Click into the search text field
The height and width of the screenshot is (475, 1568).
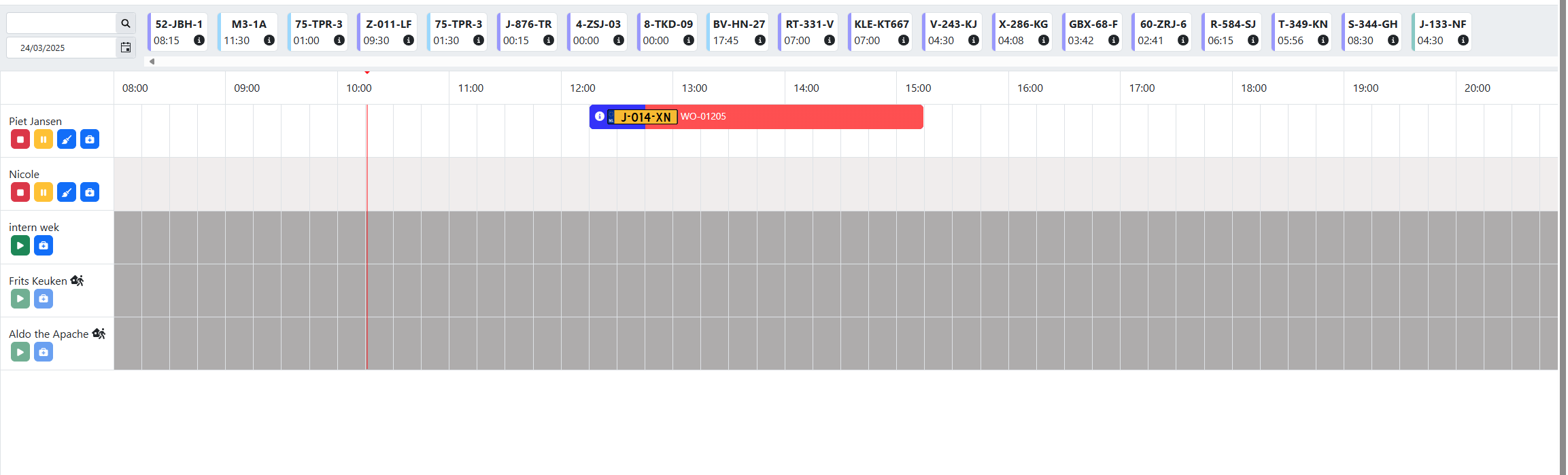tap(61, 23)
